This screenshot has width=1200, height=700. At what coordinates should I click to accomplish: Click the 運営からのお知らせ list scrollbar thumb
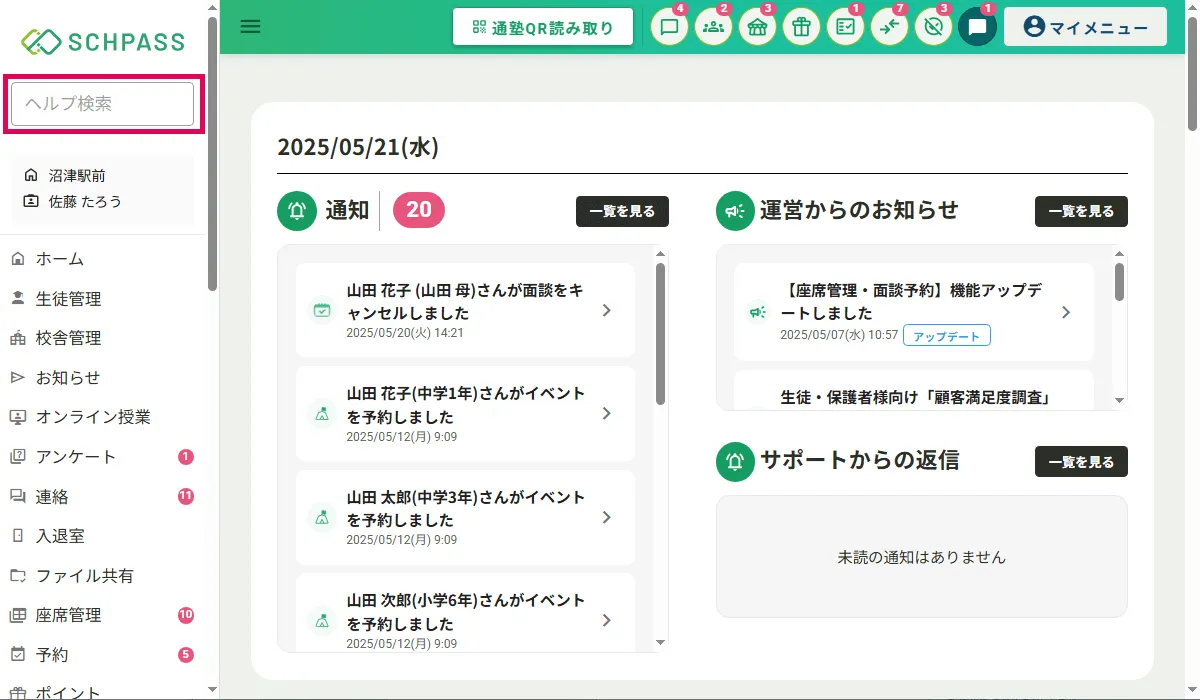point(1119,281)
